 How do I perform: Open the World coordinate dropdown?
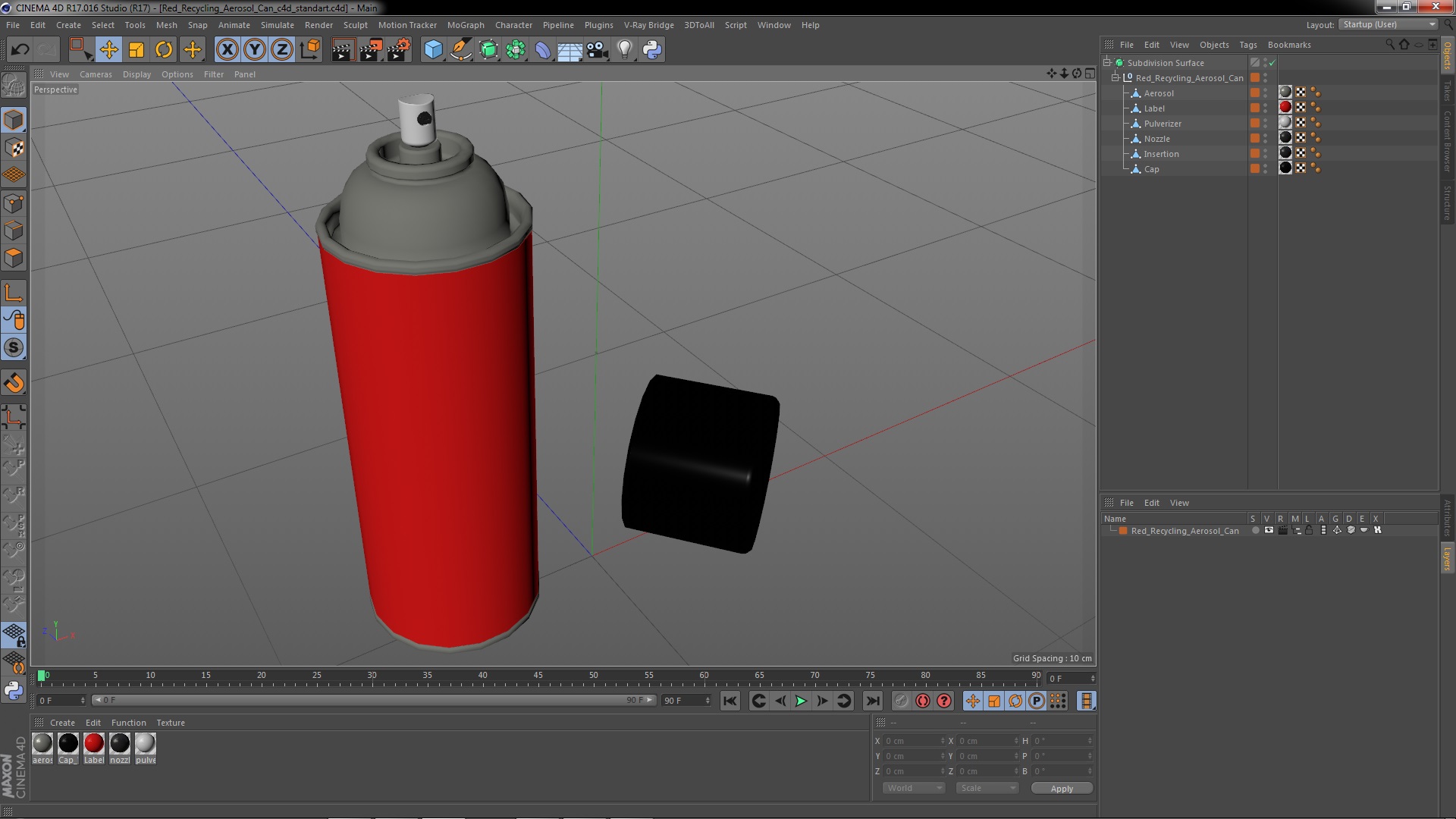[x=914, y=788]
